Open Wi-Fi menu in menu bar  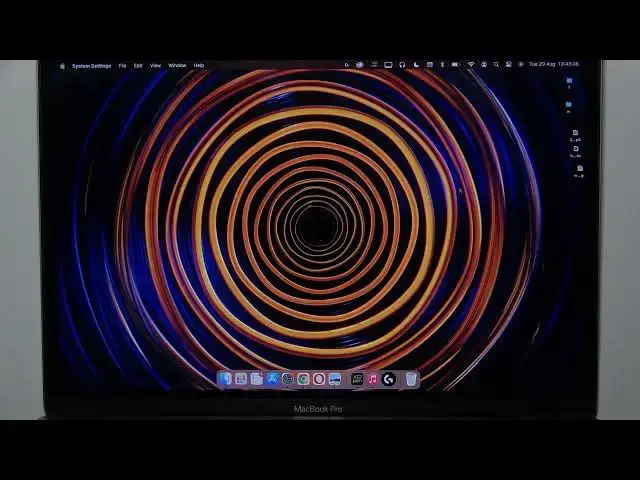pos(471,64)
